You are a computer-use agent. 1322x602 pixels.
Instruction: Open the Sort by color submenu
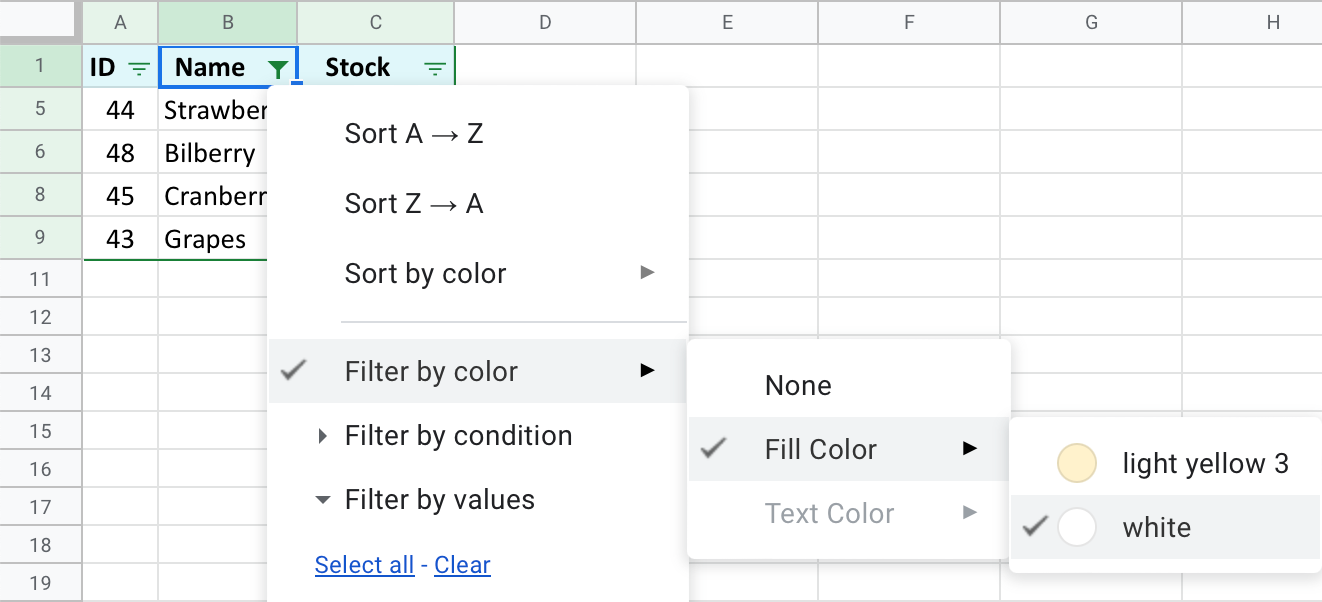[x=425, y=273]
